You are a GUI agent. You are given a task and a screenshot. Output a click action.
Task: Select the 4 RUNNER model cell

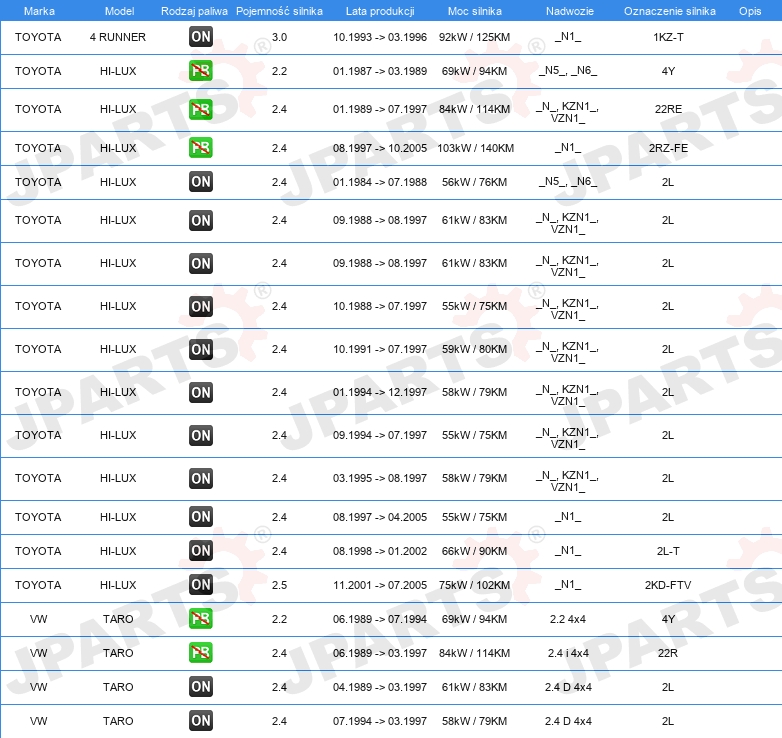tap(118, 37)
